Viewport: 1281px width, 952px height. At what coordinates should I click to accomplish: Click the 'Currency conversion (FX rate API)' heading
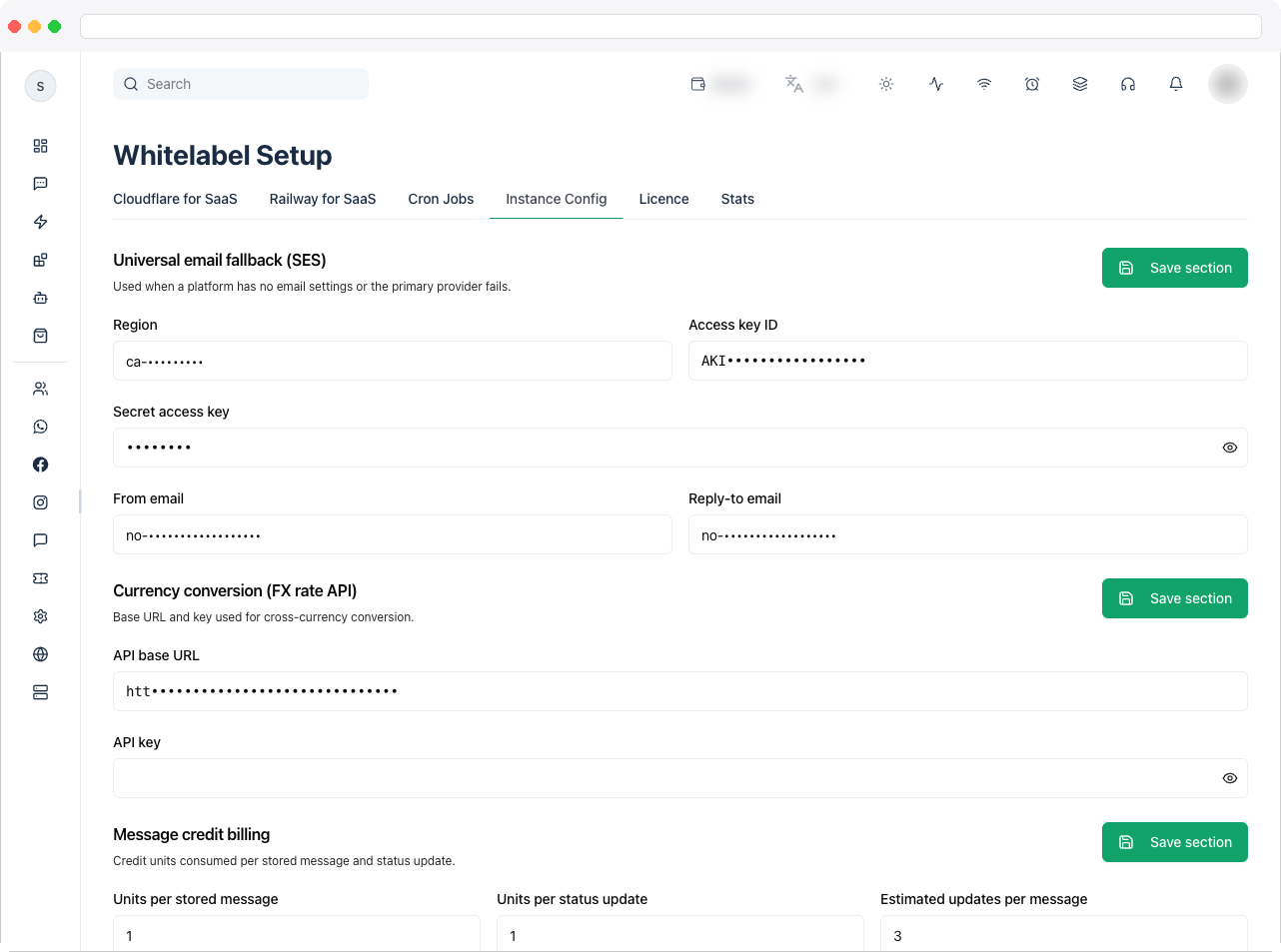[235, 590]
